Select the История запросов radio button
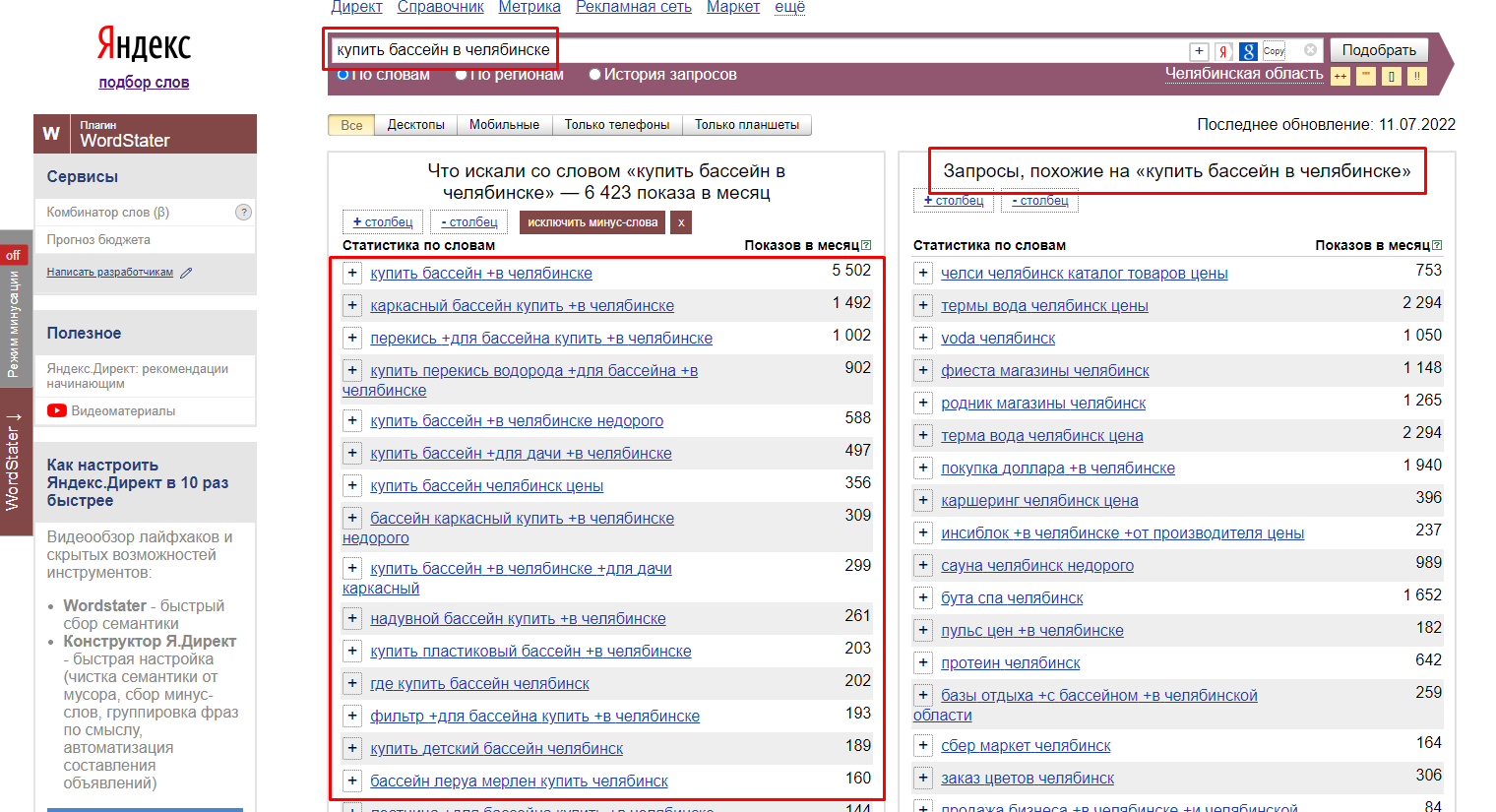Viewport: 1496px width, 812px height. coord(594,75)
